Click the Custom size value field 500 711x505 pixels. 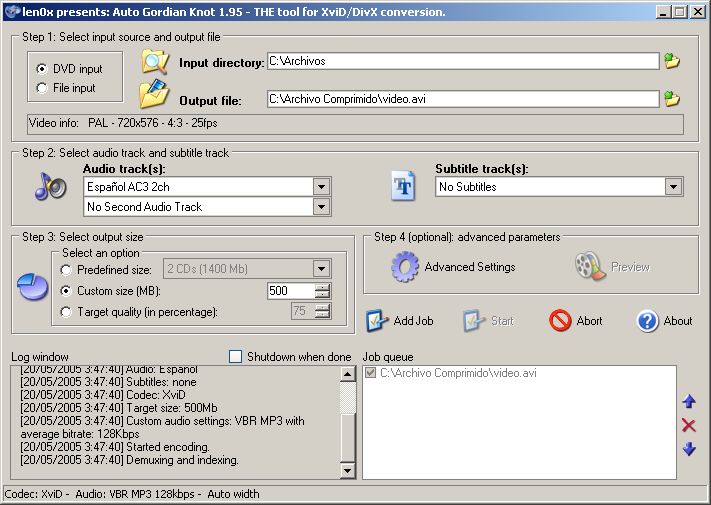[x=291, y=291]
